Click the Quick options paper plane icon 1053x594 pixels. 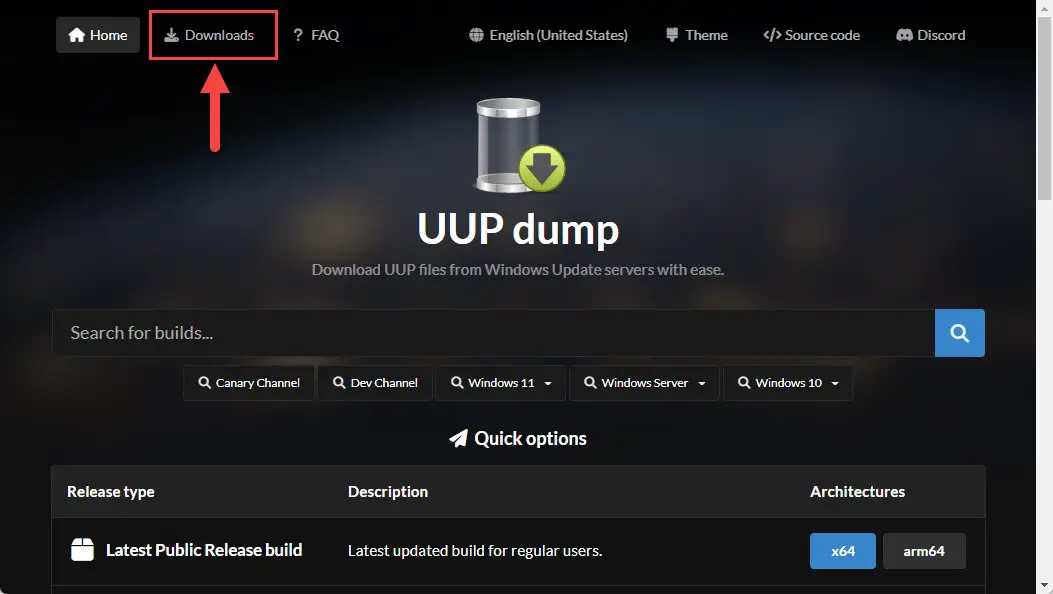point(458,438)
